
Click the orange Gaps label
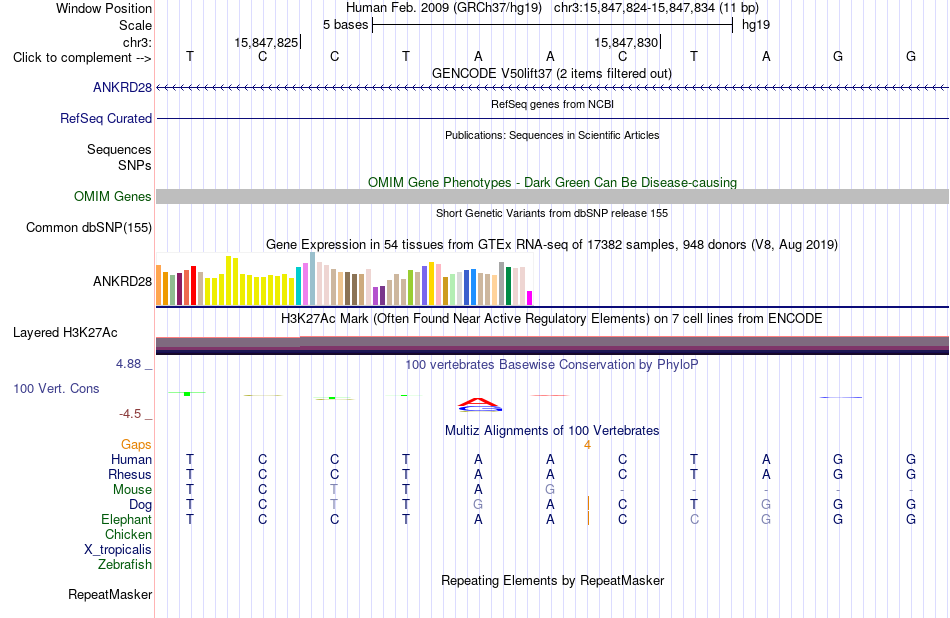(136, 444)
